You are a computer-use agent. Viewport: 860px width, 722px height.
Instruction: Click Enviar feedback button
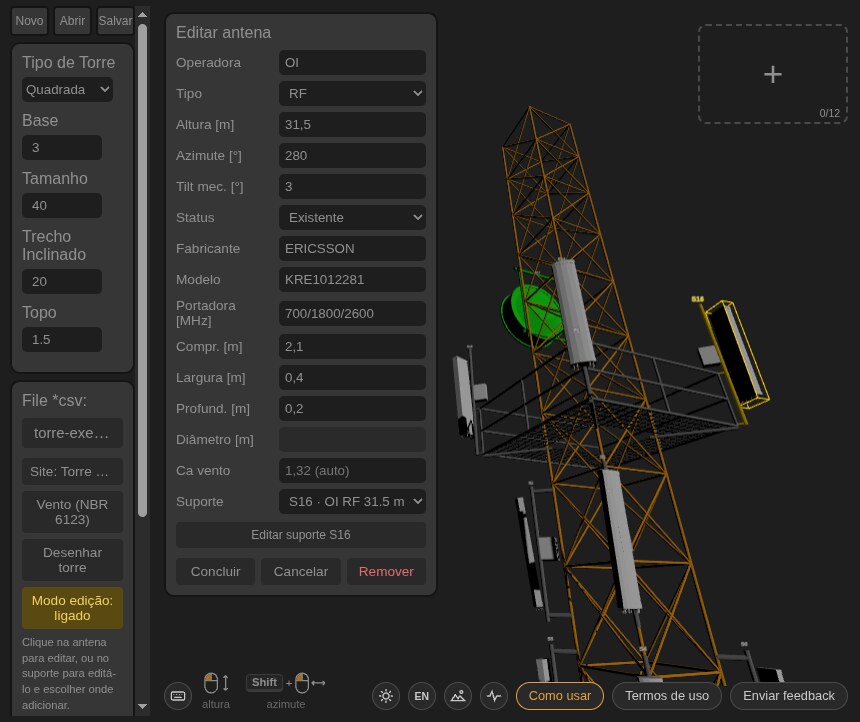[789, 696]
